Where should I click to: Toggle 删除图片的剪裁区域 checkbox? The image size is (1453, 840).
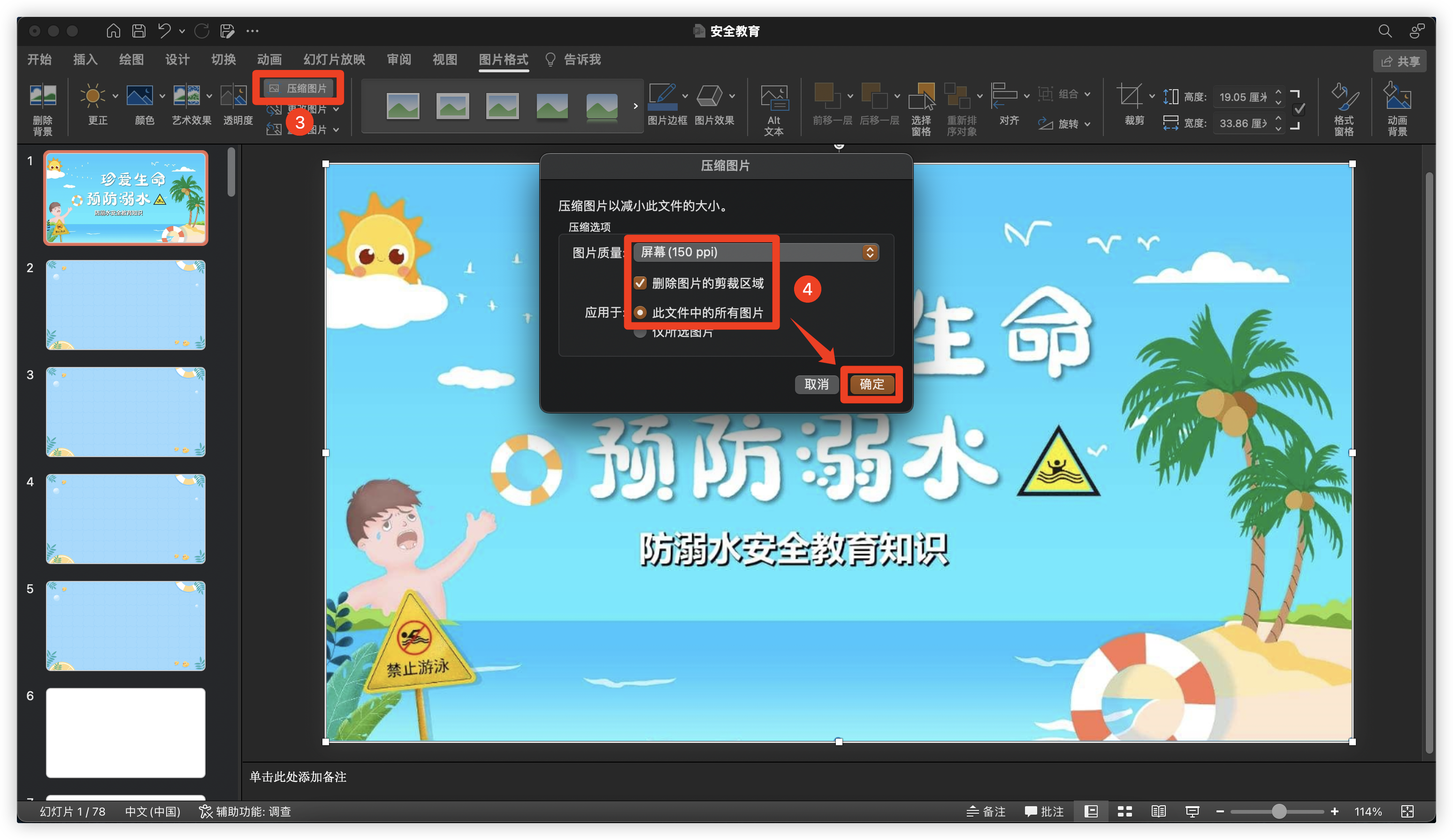point(640,283)
